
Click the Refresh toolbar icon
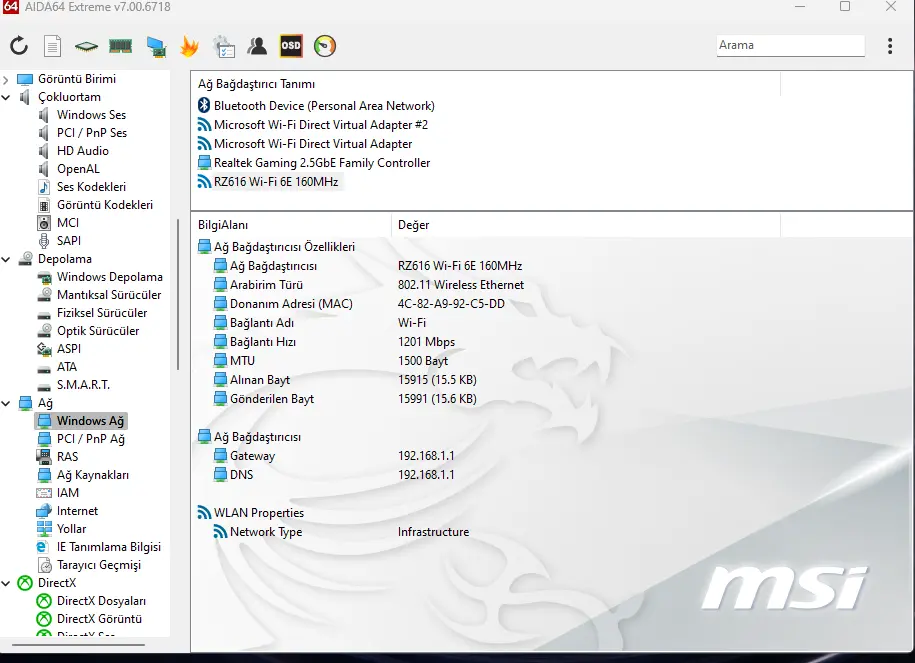(19, 46)
